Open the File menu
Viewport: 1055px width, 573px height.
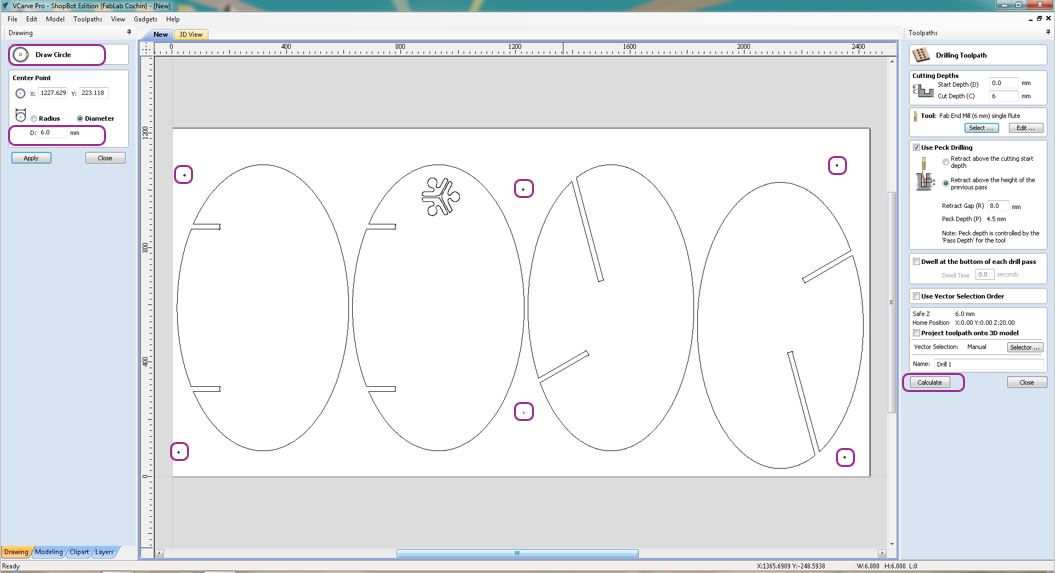(12, 19)
